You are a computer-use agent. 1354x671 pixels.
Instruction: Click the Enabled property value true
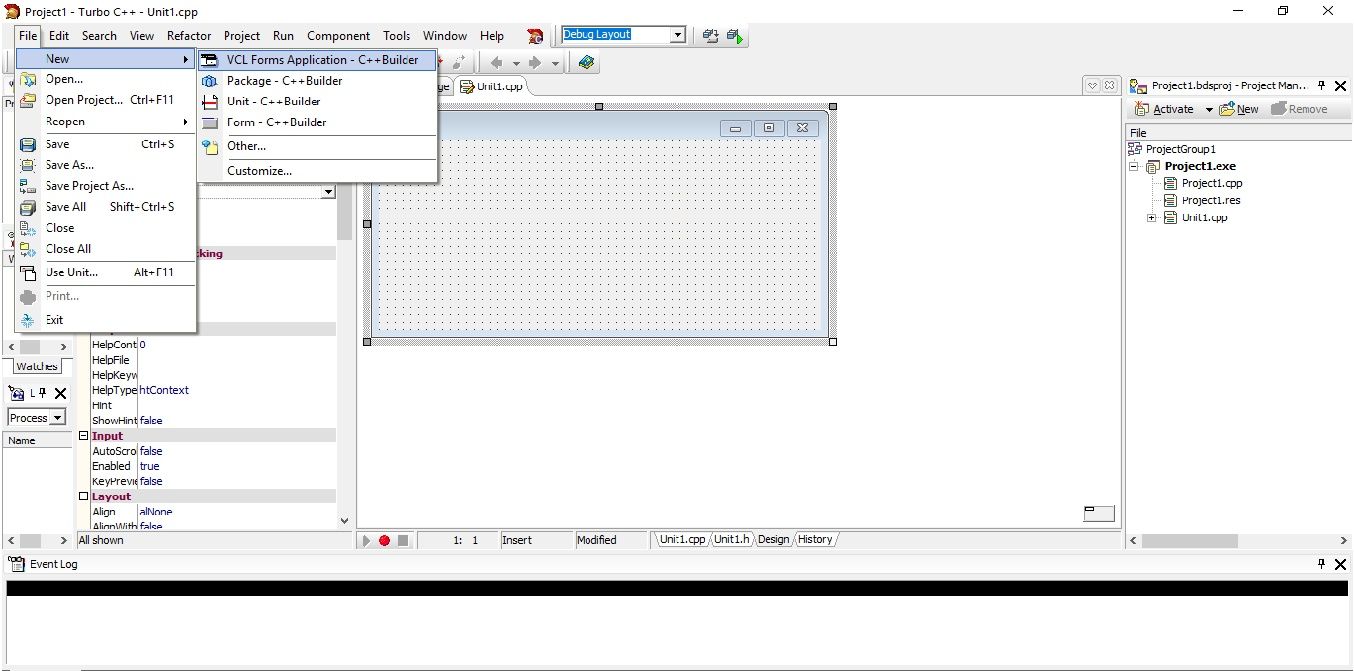click(236, 467)
